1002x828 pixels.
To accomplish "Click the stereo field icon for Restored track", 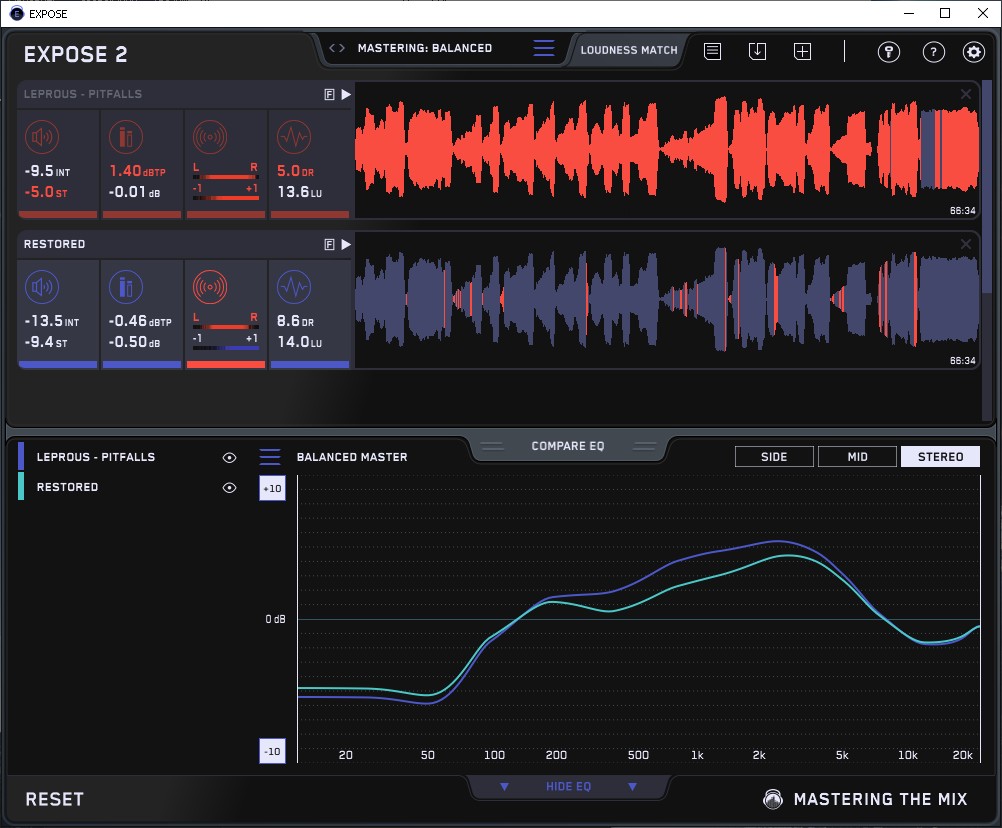I will 209,288.
